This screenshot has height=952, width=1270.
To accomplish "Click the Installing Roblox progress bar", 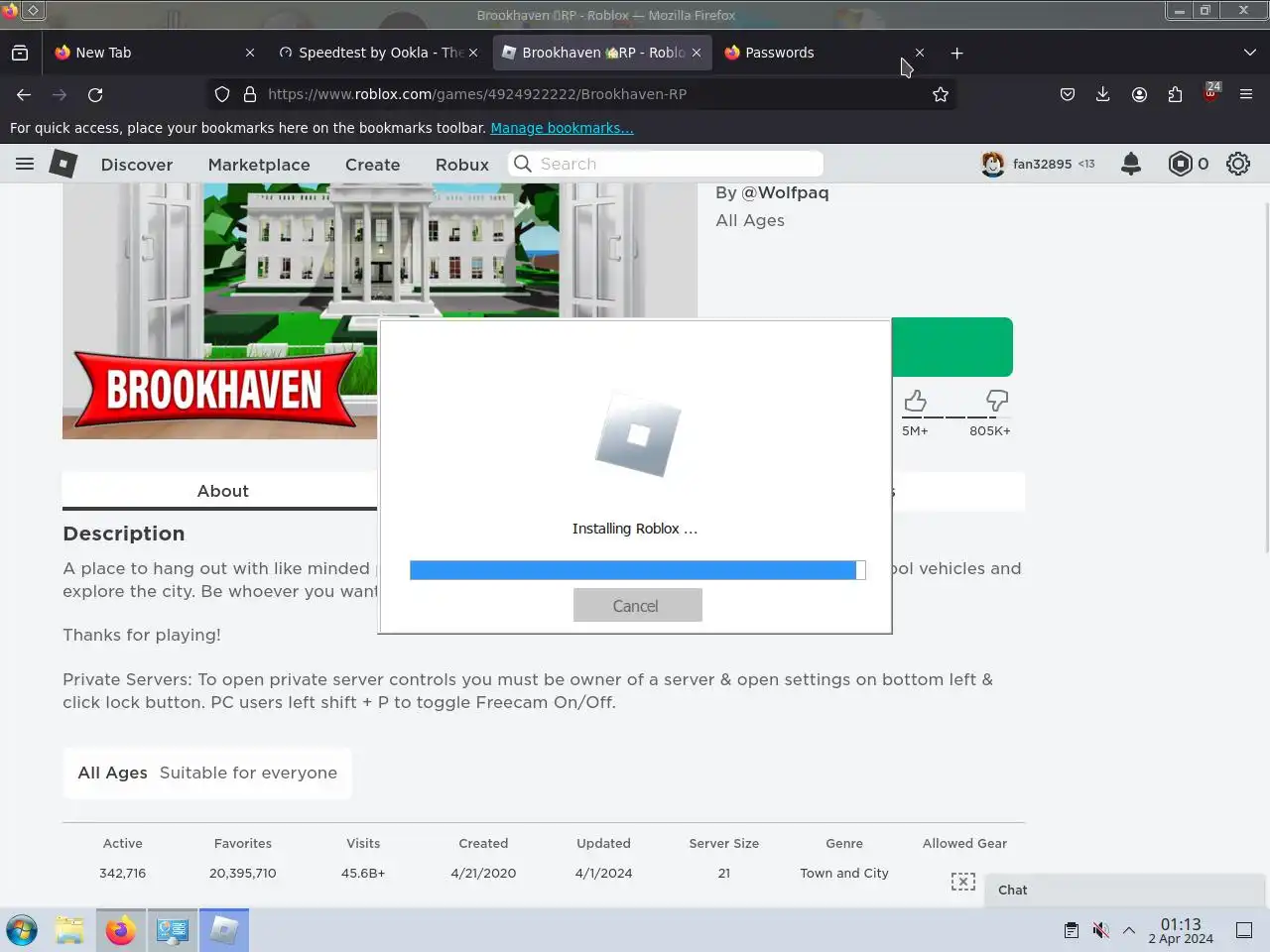I will pyautogui.click(x=637, y=569).
